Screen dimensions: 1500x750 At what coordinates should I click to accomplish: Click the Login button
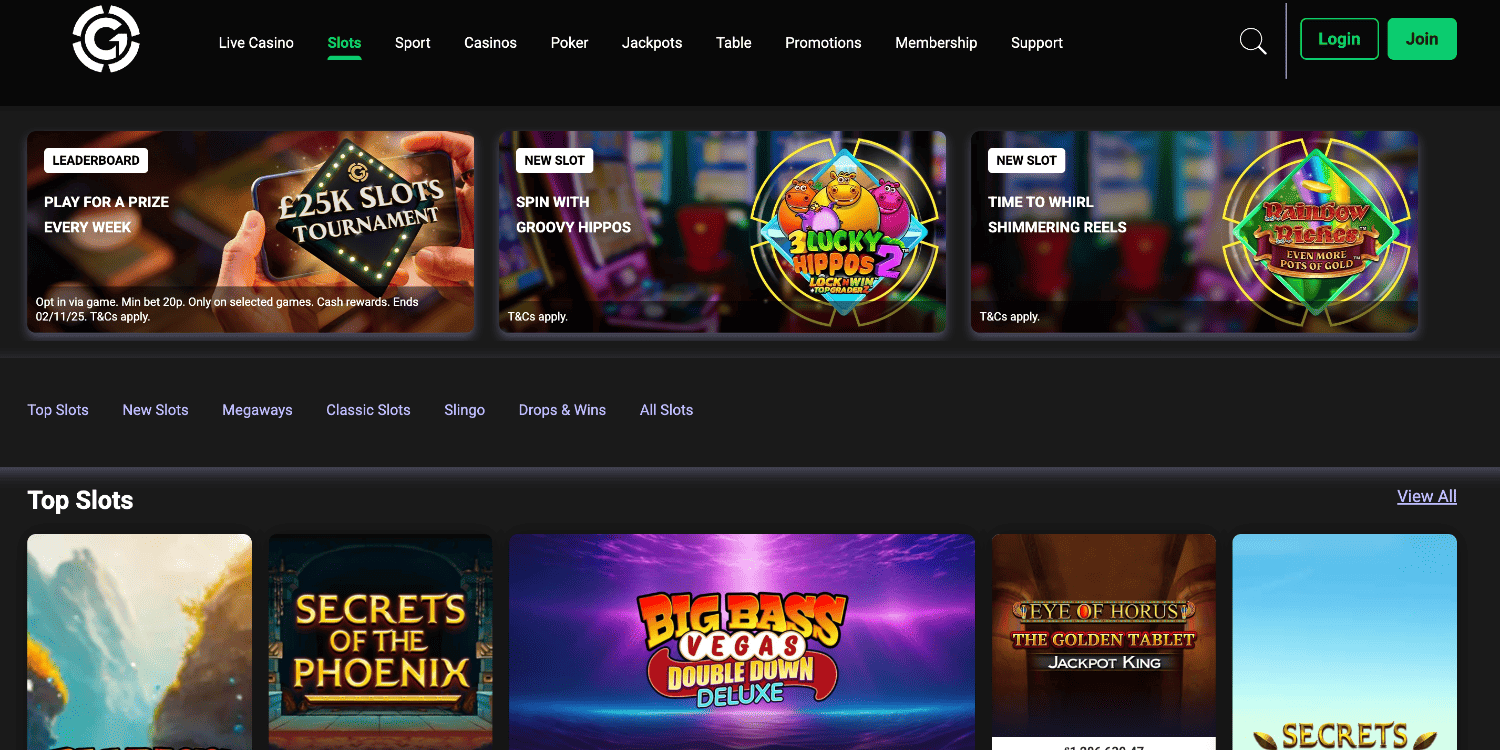click(x=1339, y=39)
